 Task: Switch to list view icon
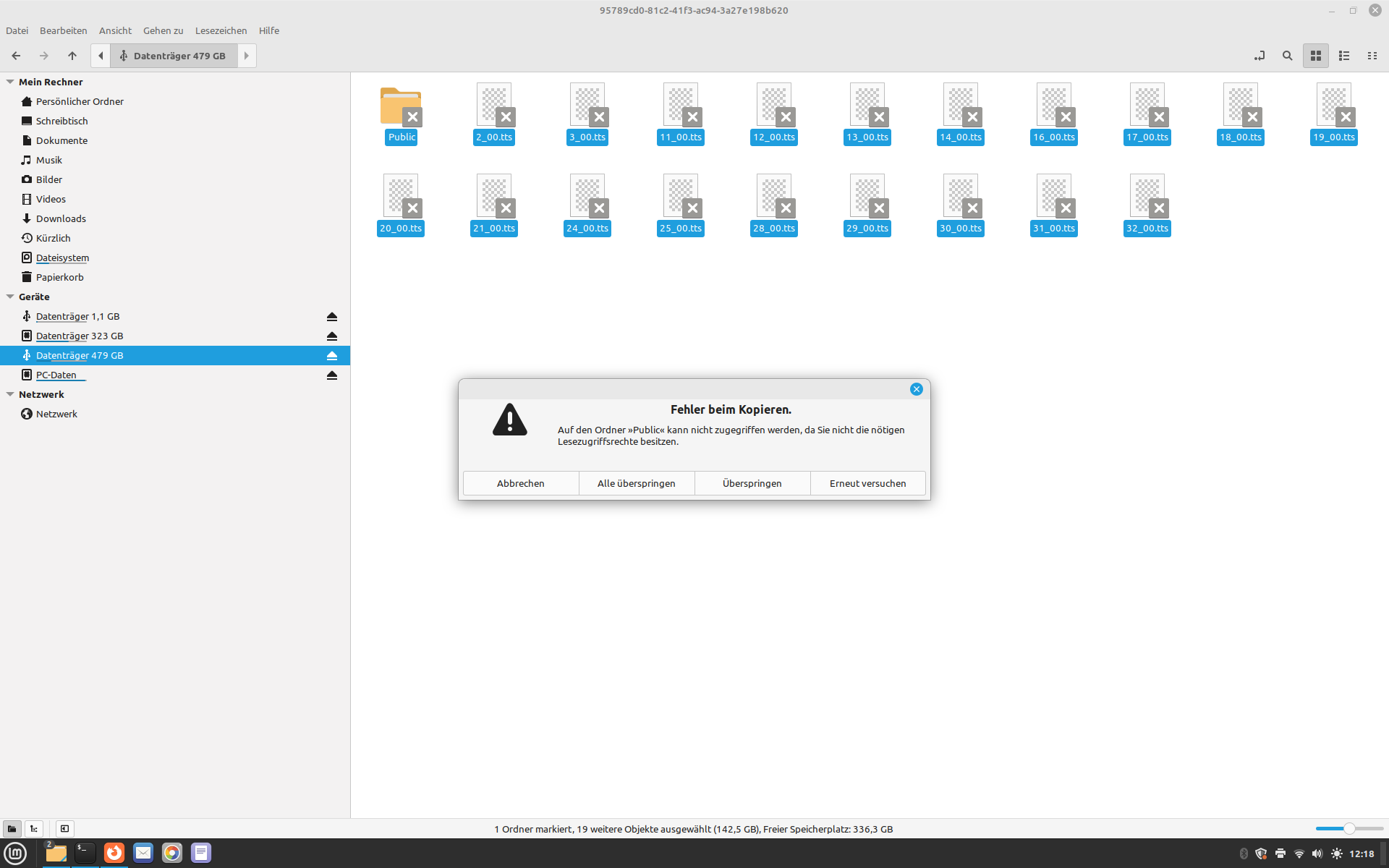(x=1344, y=56)
